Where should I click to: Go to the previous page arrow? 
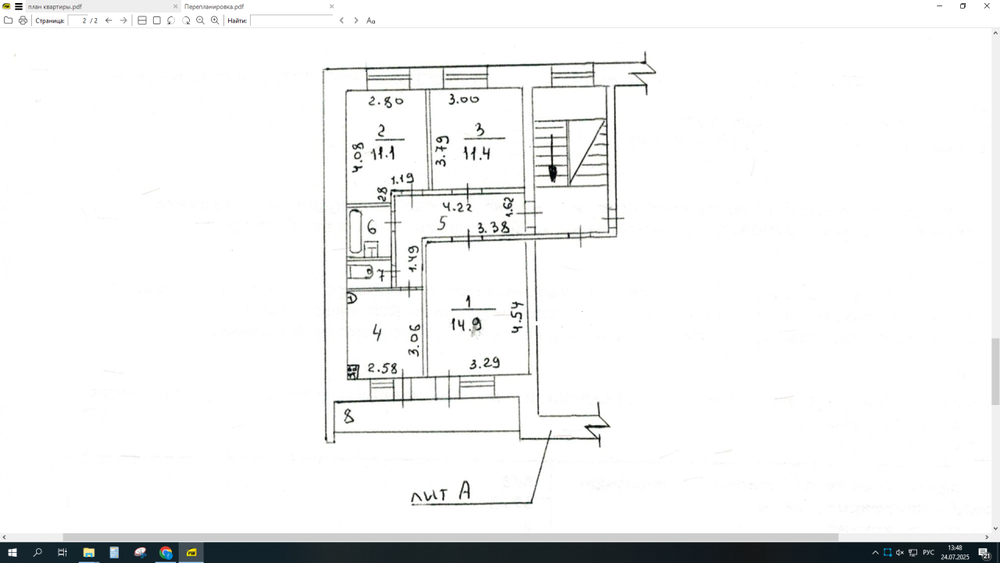pyautogui.click(x=108, y=20)
